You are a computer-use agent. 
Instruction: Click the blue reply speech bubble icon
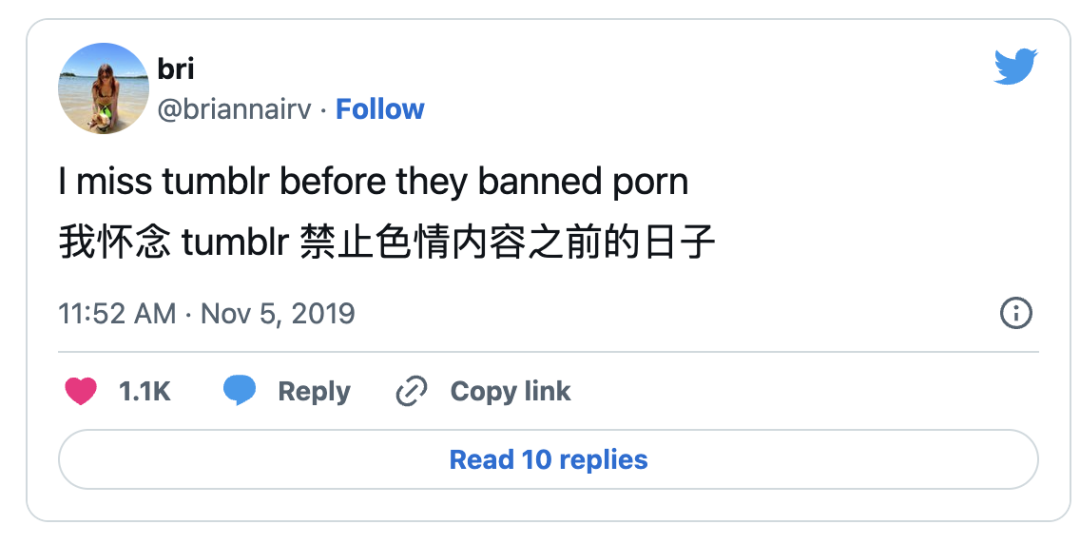pyautogui.click(x=240, y=390)
